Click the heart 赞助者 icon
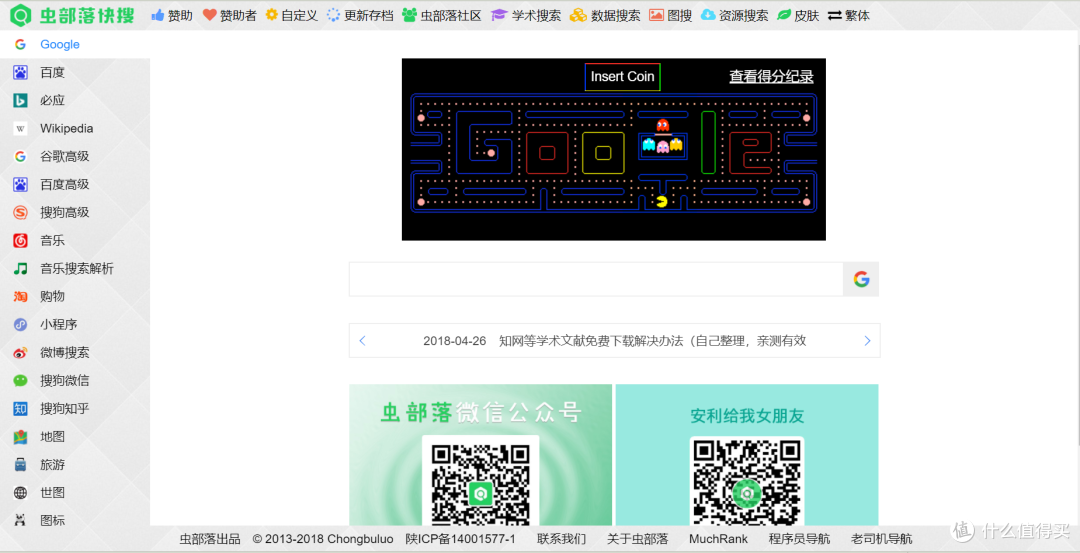This screenshot has width=1080, height=553. (209, 15)
